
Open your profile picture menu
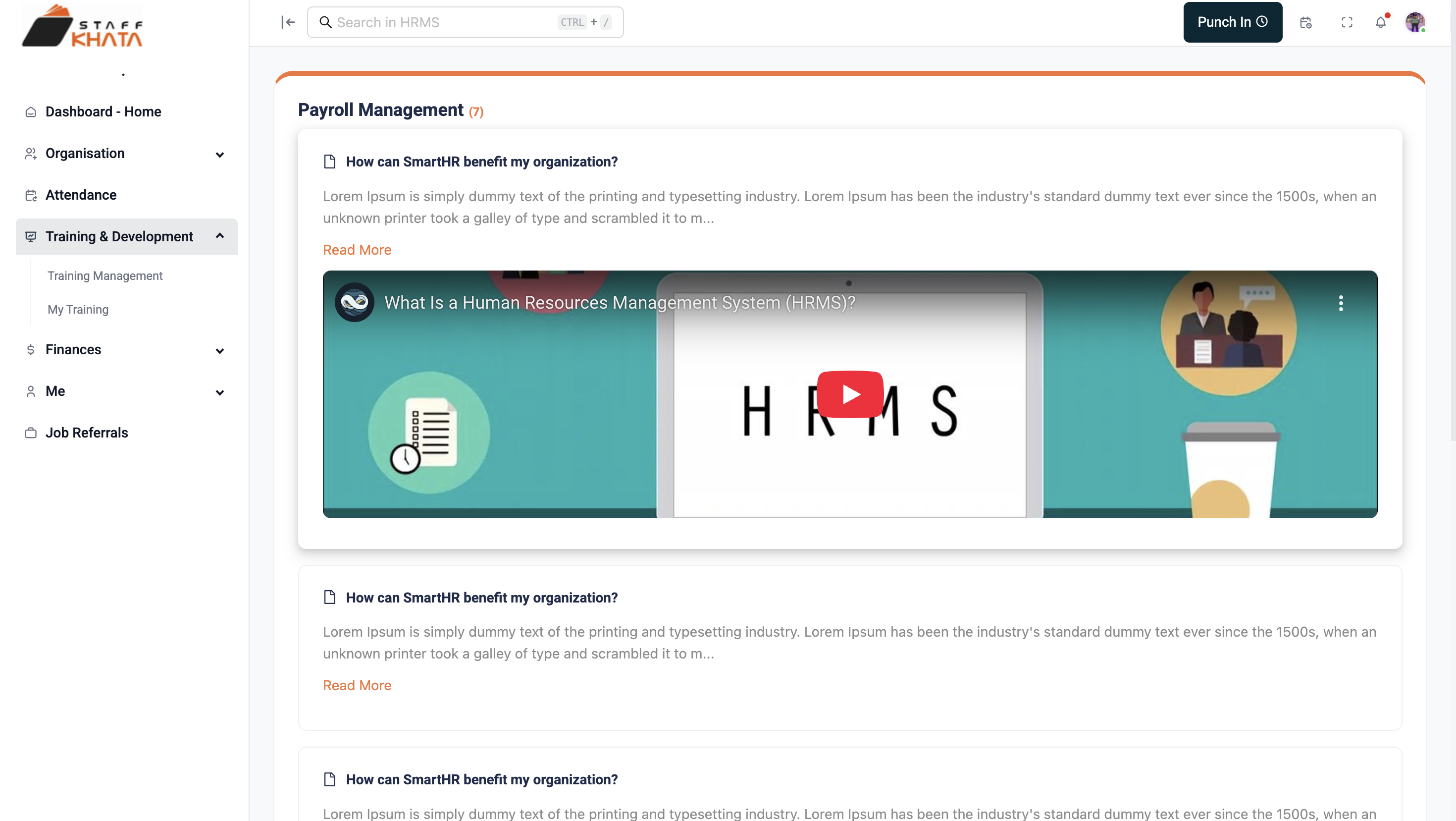point(1415,23)
